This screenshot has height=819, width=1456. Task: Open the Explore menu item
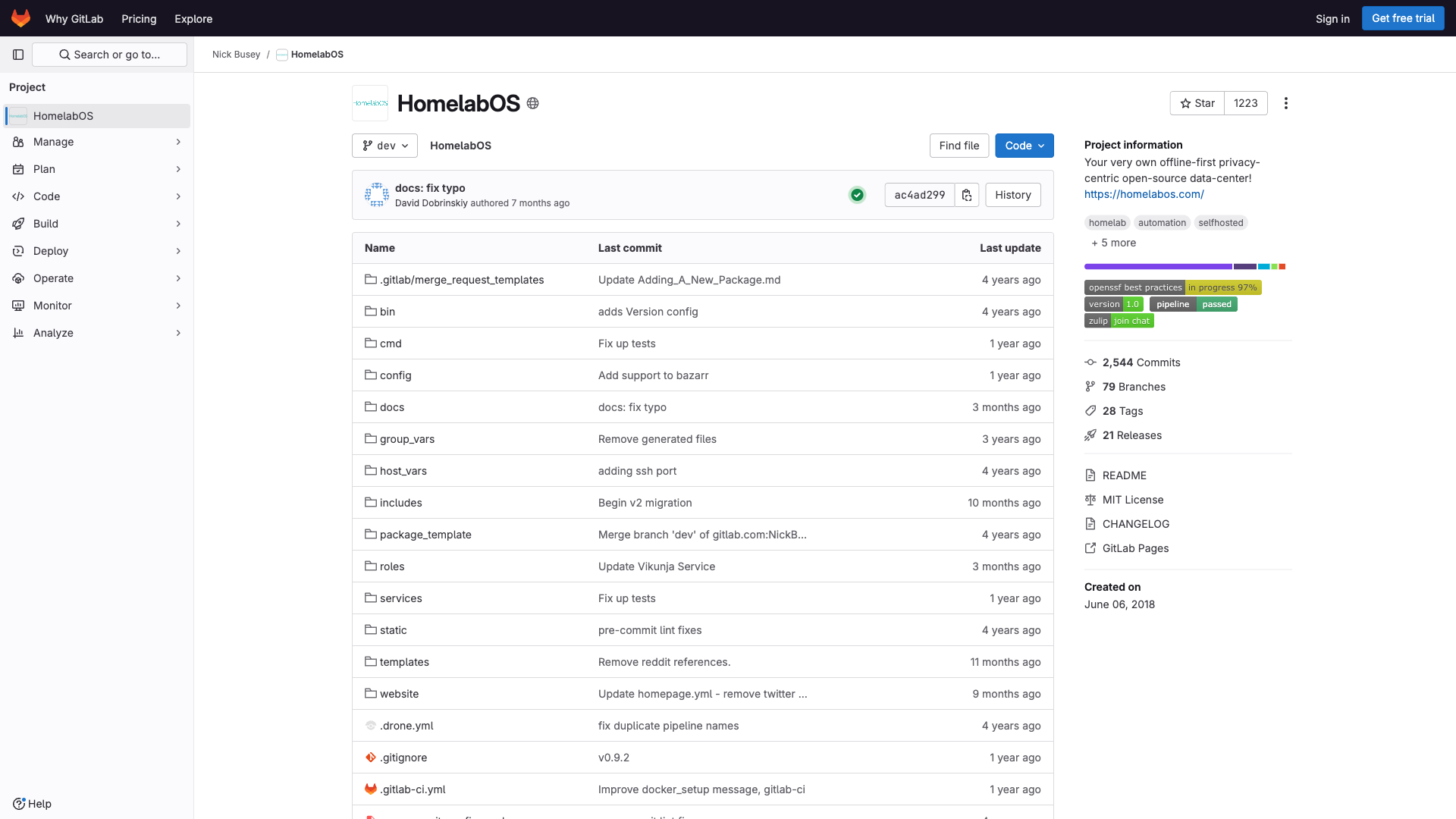[193, 18]
